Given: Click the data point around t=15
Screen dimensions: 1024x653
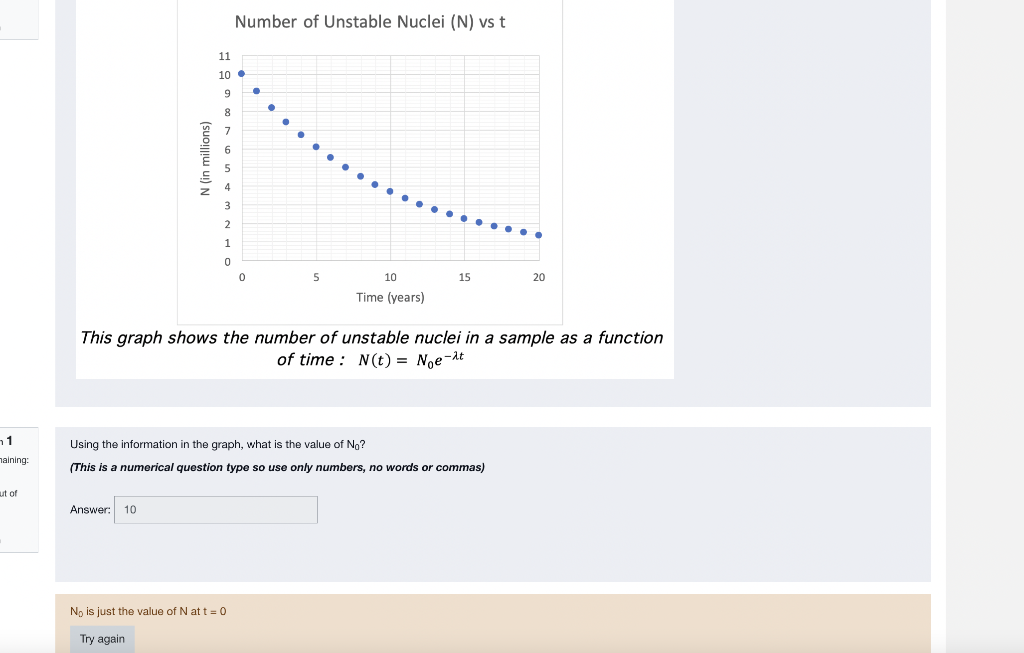Looking at the screenshot, I should (464, 216).
